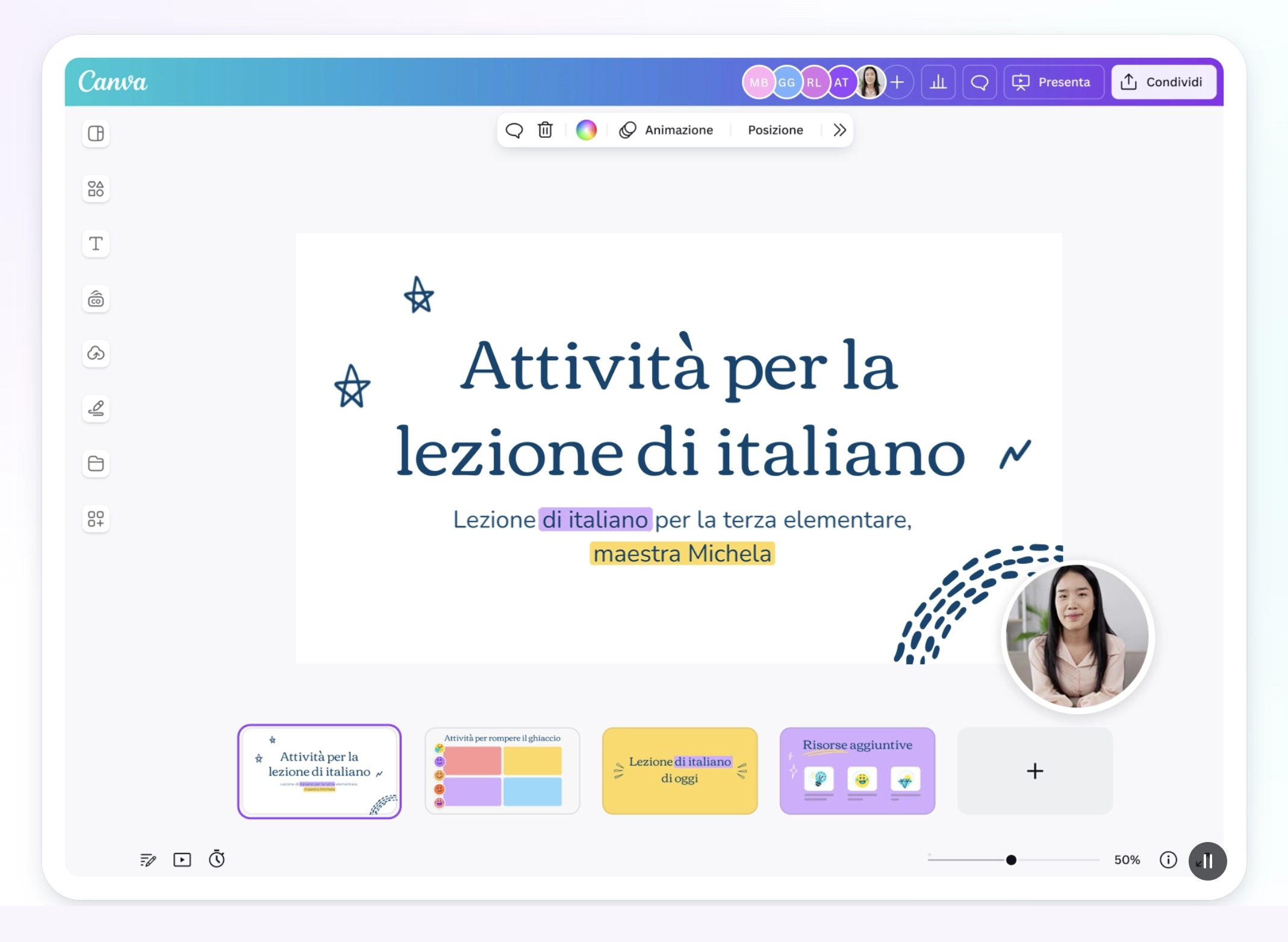Open the duration play-frame icon
This screenshot has width=1288, height=942.
tap(182, 859)
